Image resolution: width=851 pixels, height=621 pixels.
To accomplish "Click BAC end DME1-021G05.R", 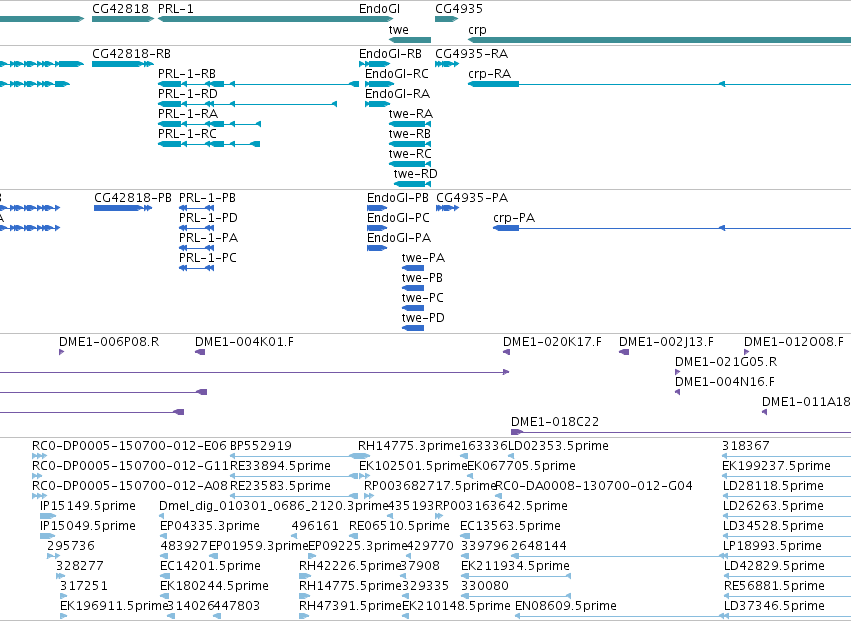I will tap(677, 372).
